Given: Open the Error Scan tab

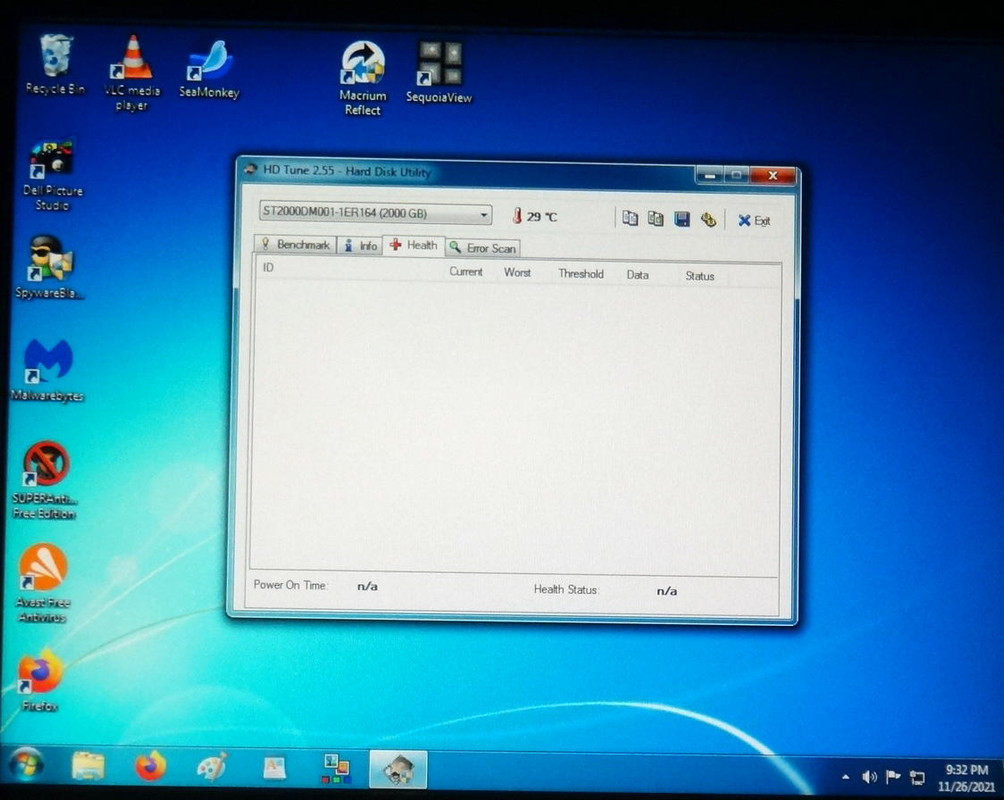Looking at the screenshot, I should pos(483,248).
